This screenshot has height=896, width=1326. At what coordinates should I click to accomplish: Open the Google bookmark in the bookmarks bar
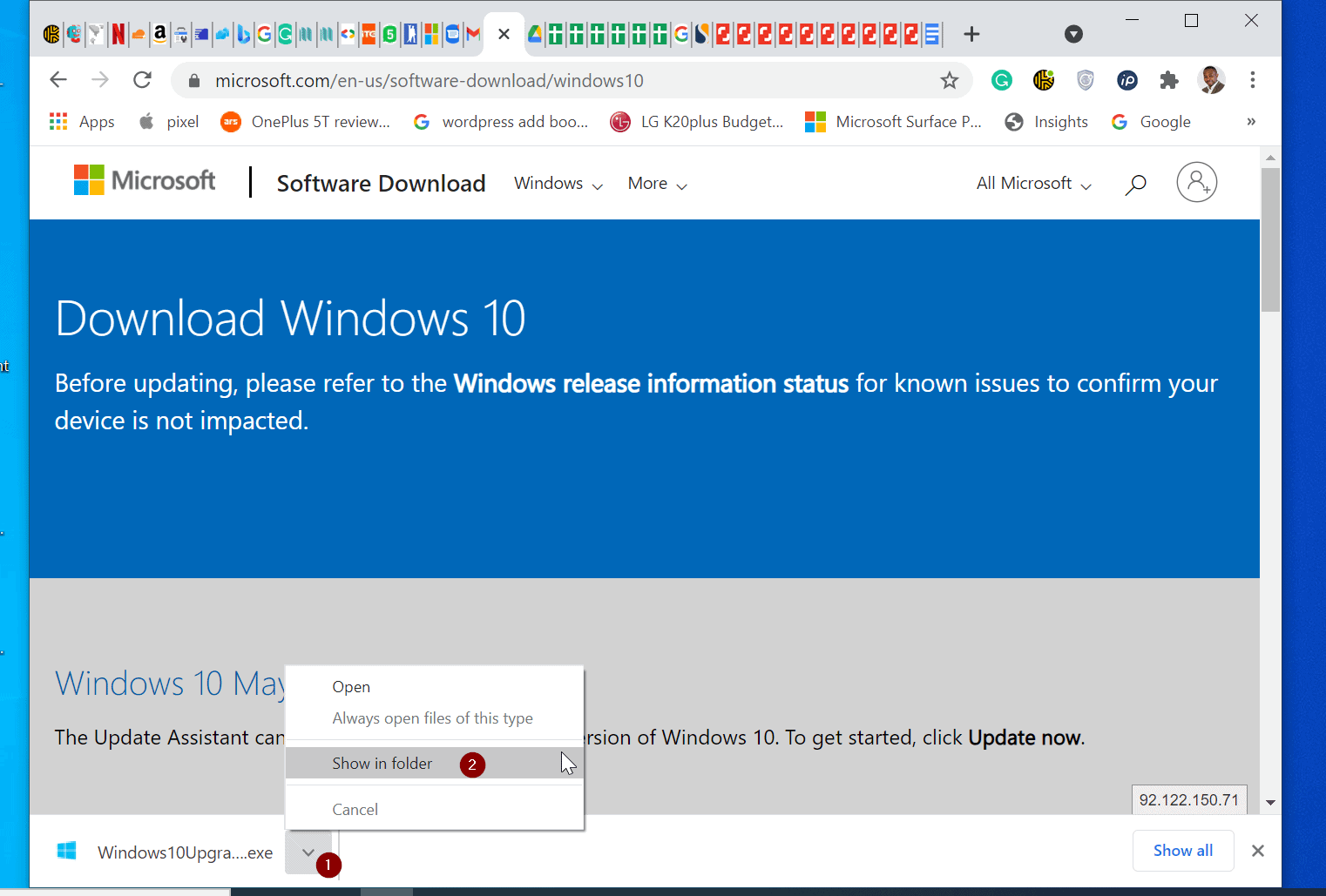[1151, 122]
